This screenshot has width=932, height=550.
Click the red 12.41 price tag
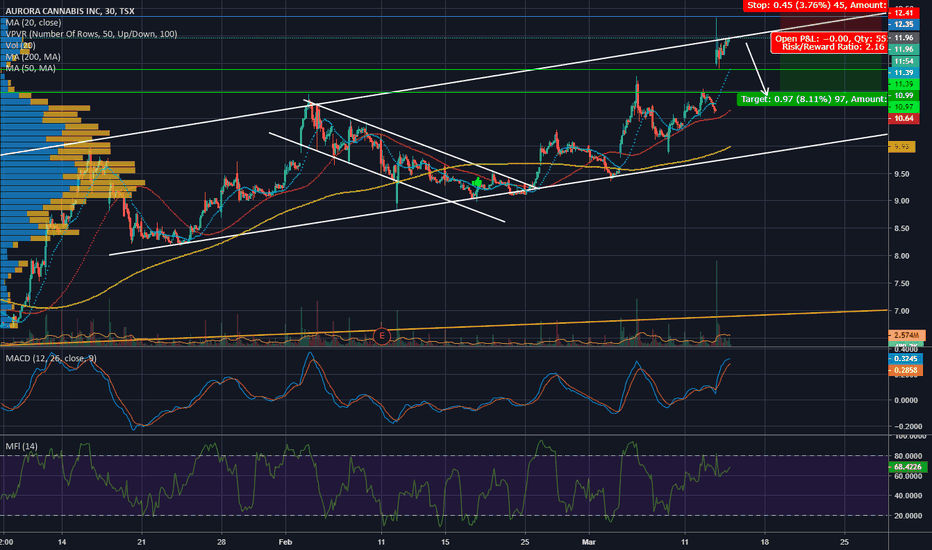point(903,13)
